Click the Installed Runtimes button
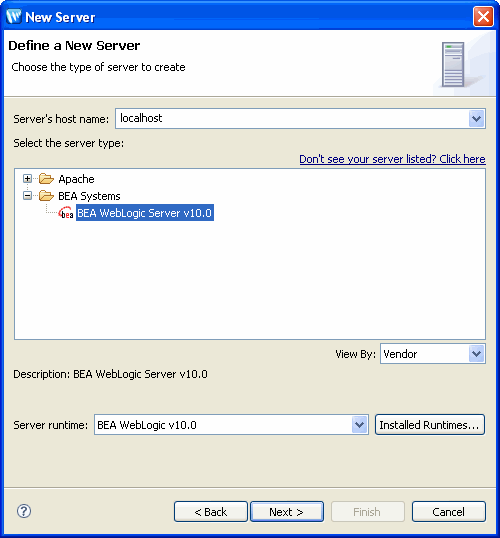This screenshot has width=500, height=538. pyautogui.click(x=430, y=425)
